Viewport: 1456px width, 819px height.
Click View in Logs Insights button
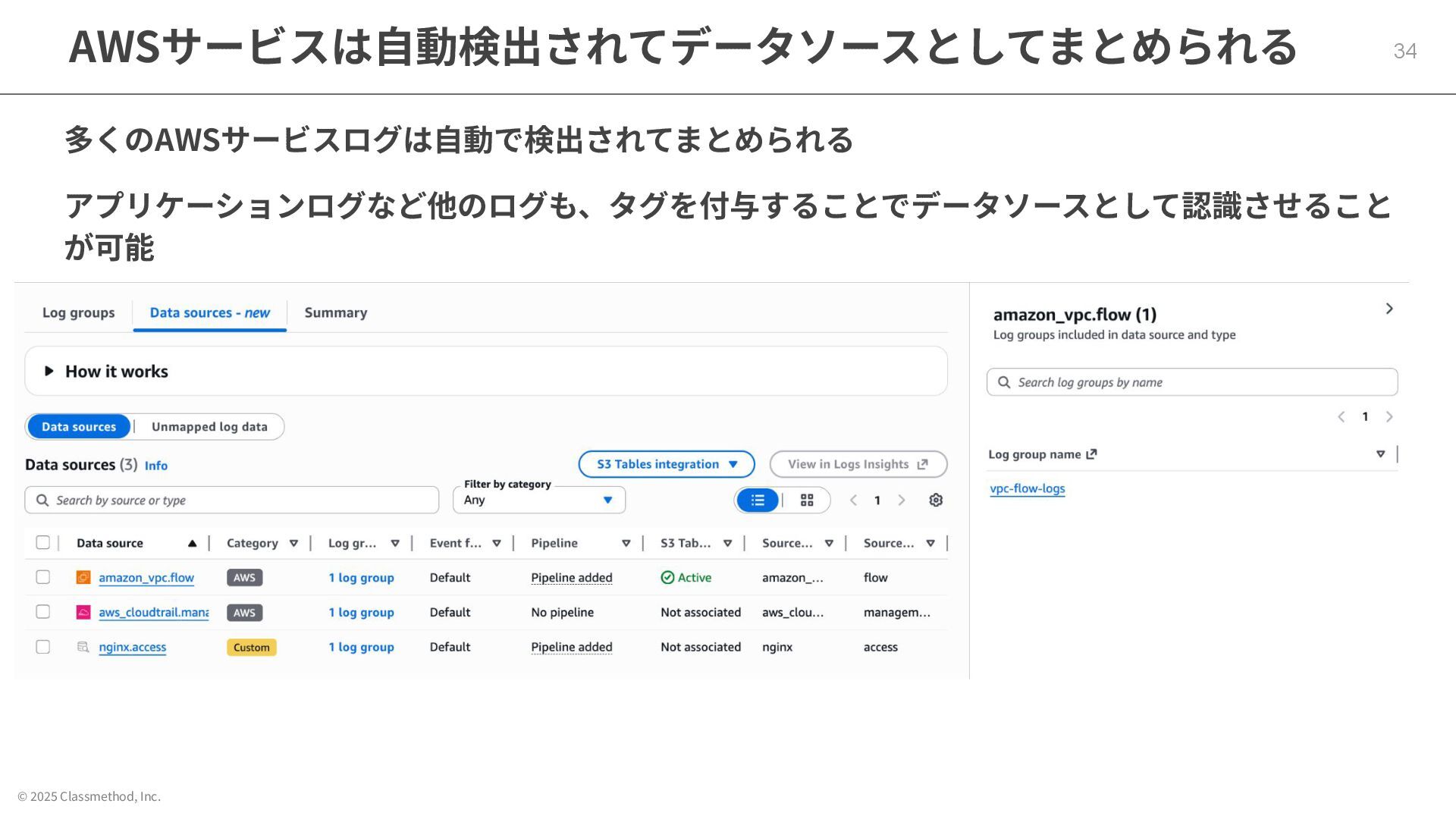coord(858,464)
